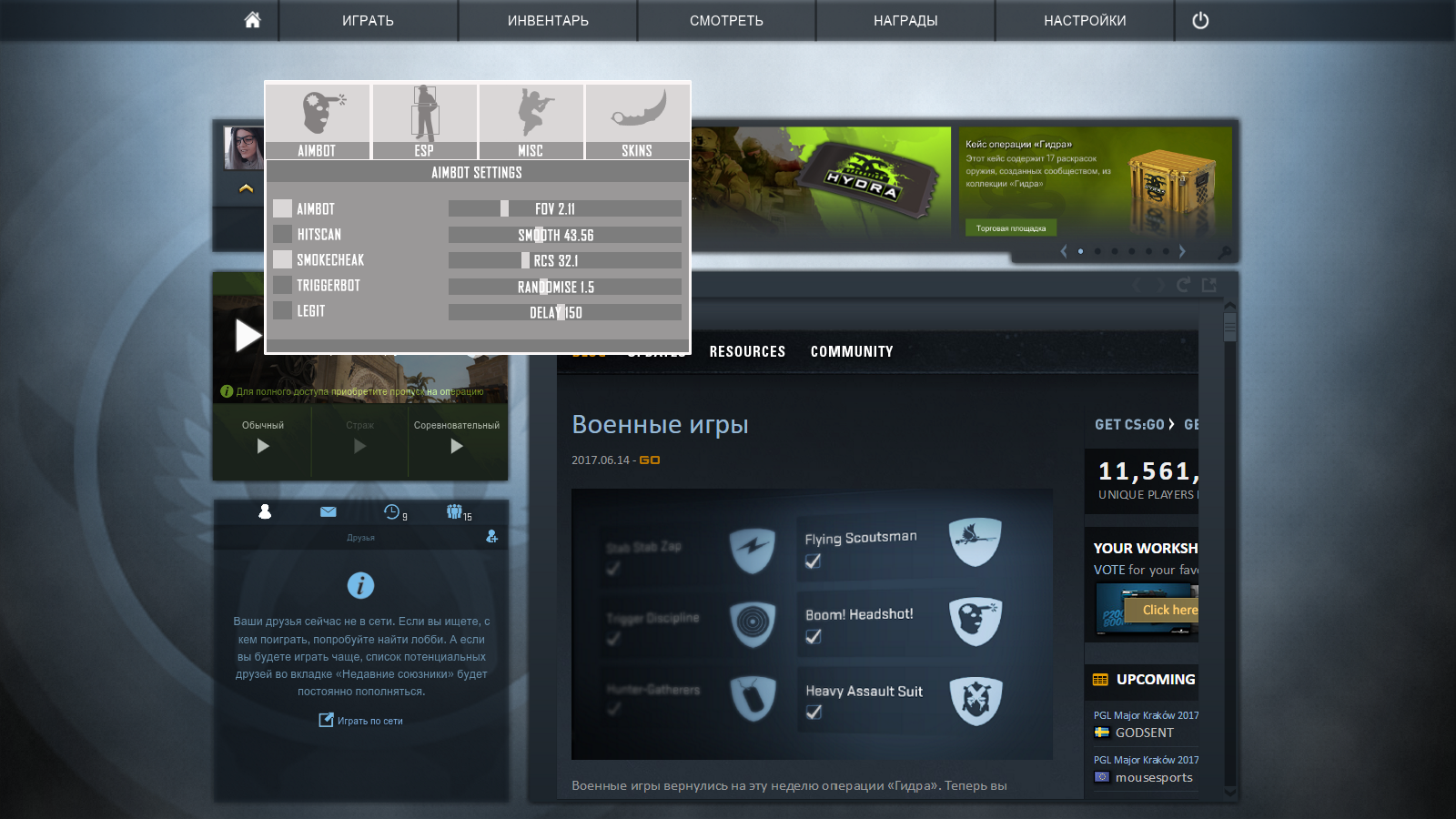Screen dimensions: 1456x819
Task: Toggle the TRIGGERBOT checkbox
Action: click(283, 285)
